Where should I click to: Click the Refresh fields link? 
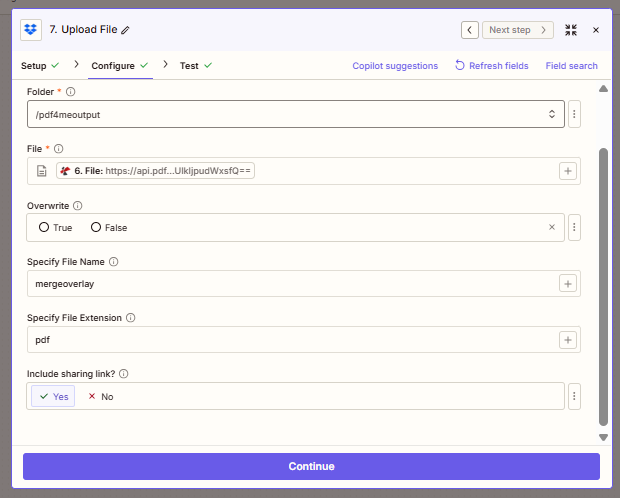click(x=491, y=66)
